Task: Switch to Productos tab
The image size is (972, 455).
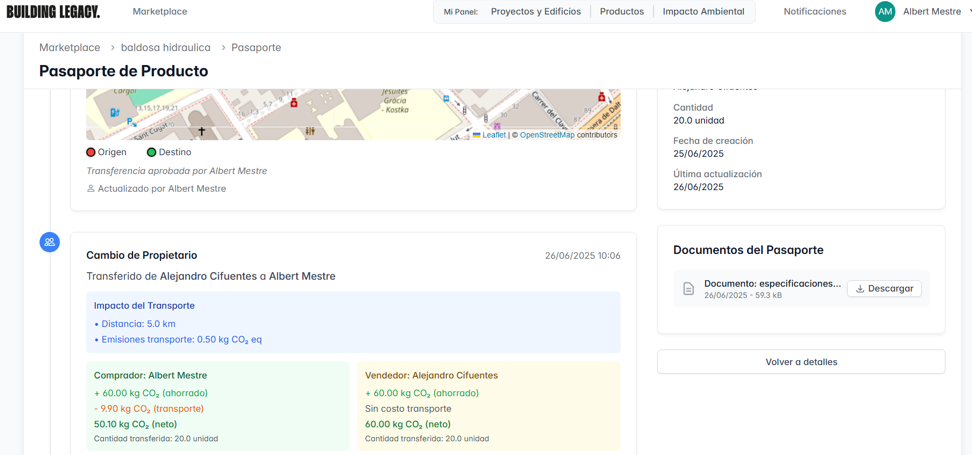Action: click(x=621, y=12)
